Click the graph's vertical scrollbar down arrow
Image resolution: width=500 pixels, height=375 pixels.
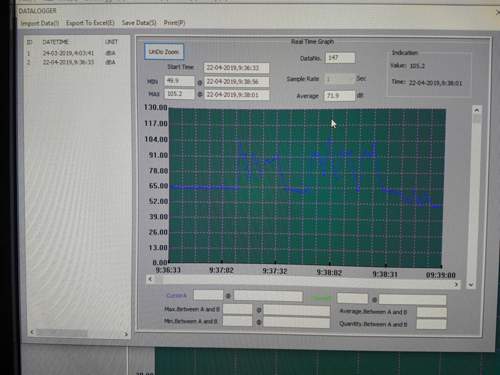pyautogui.click(x=471, y=285)
